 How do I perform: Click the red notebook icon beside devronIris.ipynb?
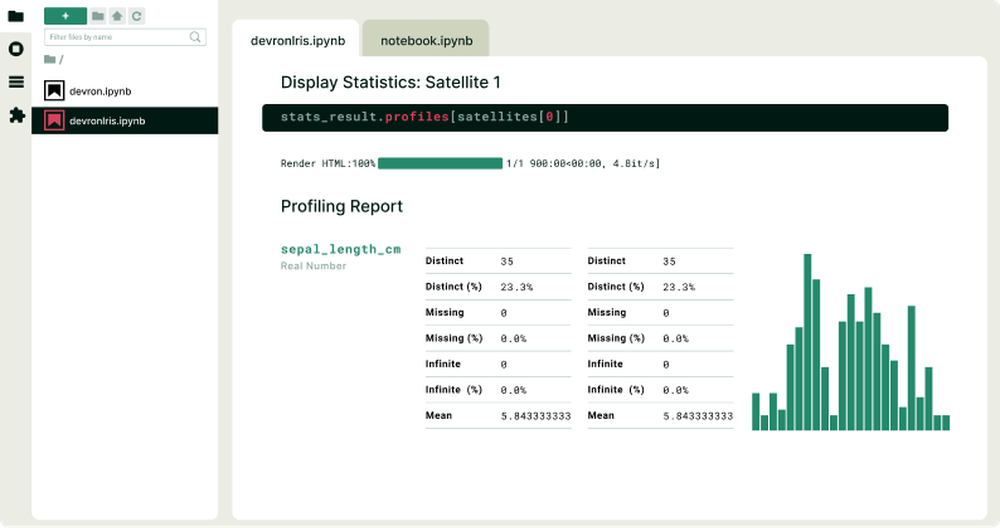(54, 121)
